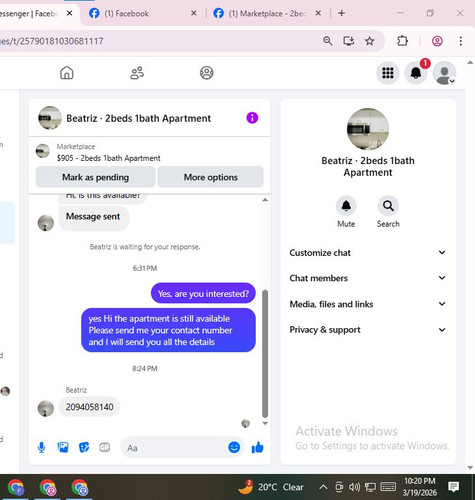Show hidden system tray icons chevron

[323, 487]
